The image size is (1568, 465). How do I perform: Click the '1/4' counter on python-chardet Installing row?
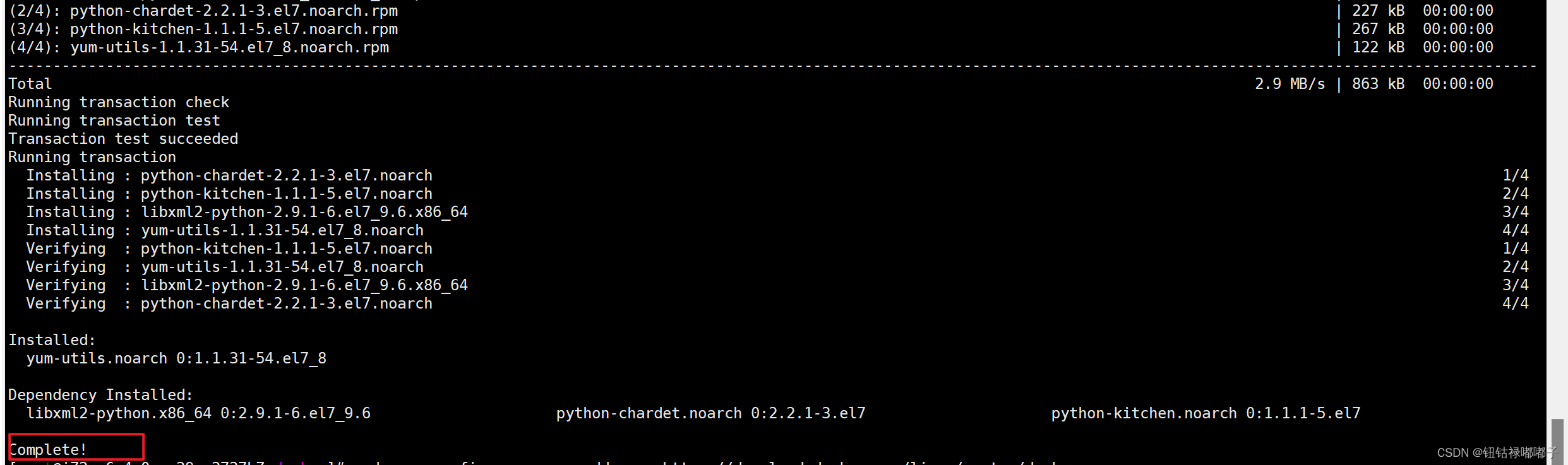(x=1516, y=175)
